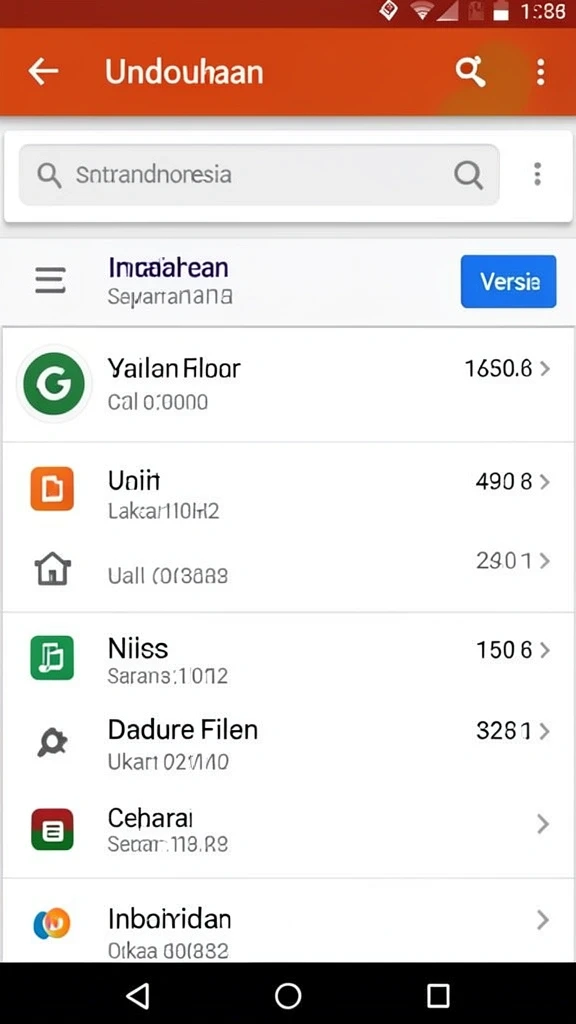Open the hamburger menu next to Imcaaharean
The height and width of the screenshot is (1024, 576).
click(50, 280)
